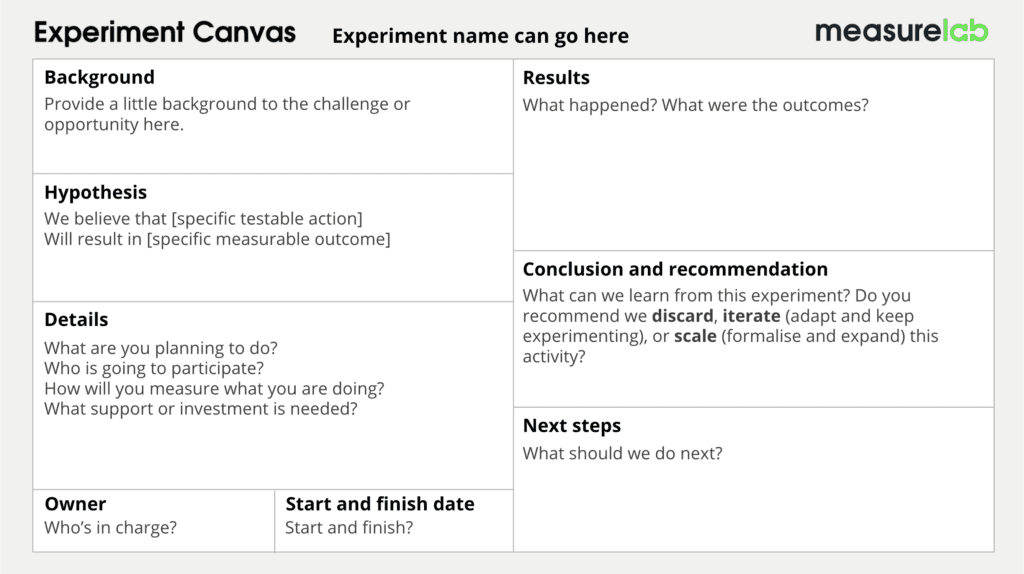
Task: Select the Owner heading
Action: [x=75, y=504]
